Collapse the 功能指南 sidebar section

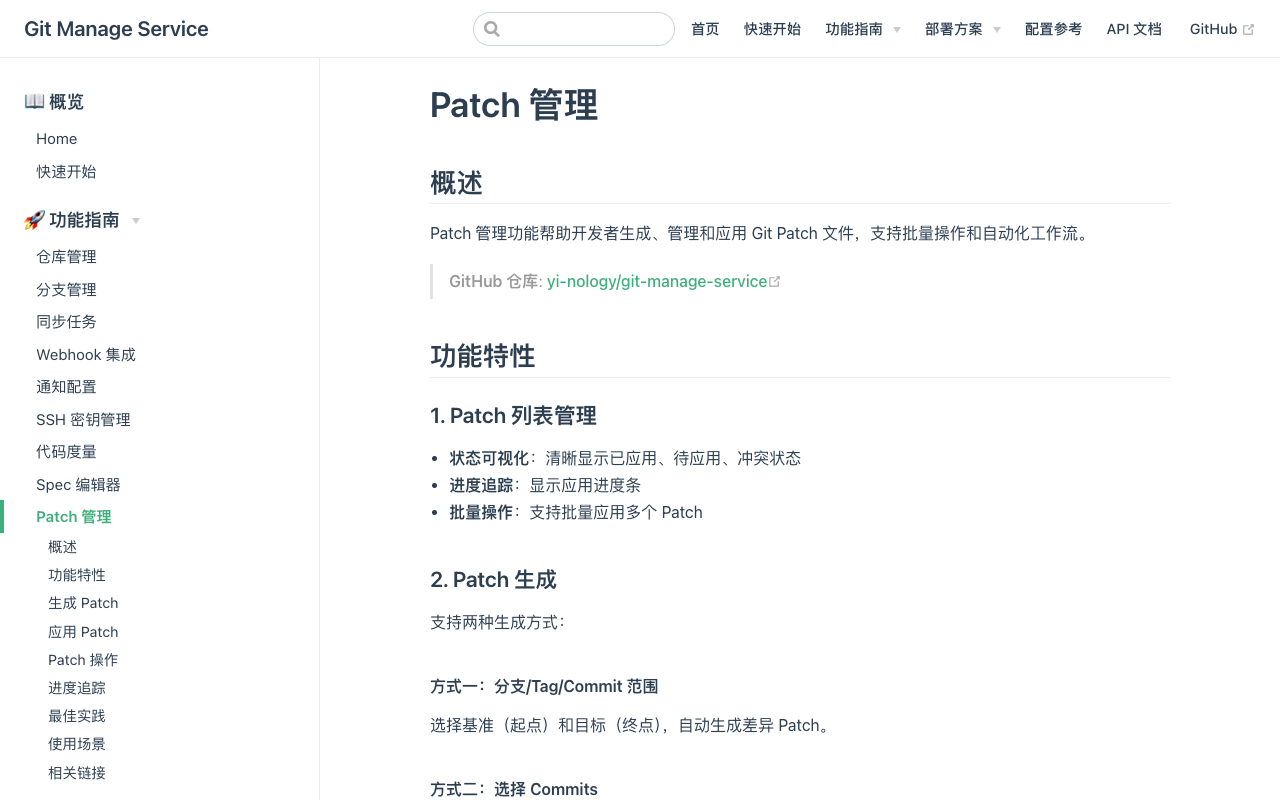point(136,220)
